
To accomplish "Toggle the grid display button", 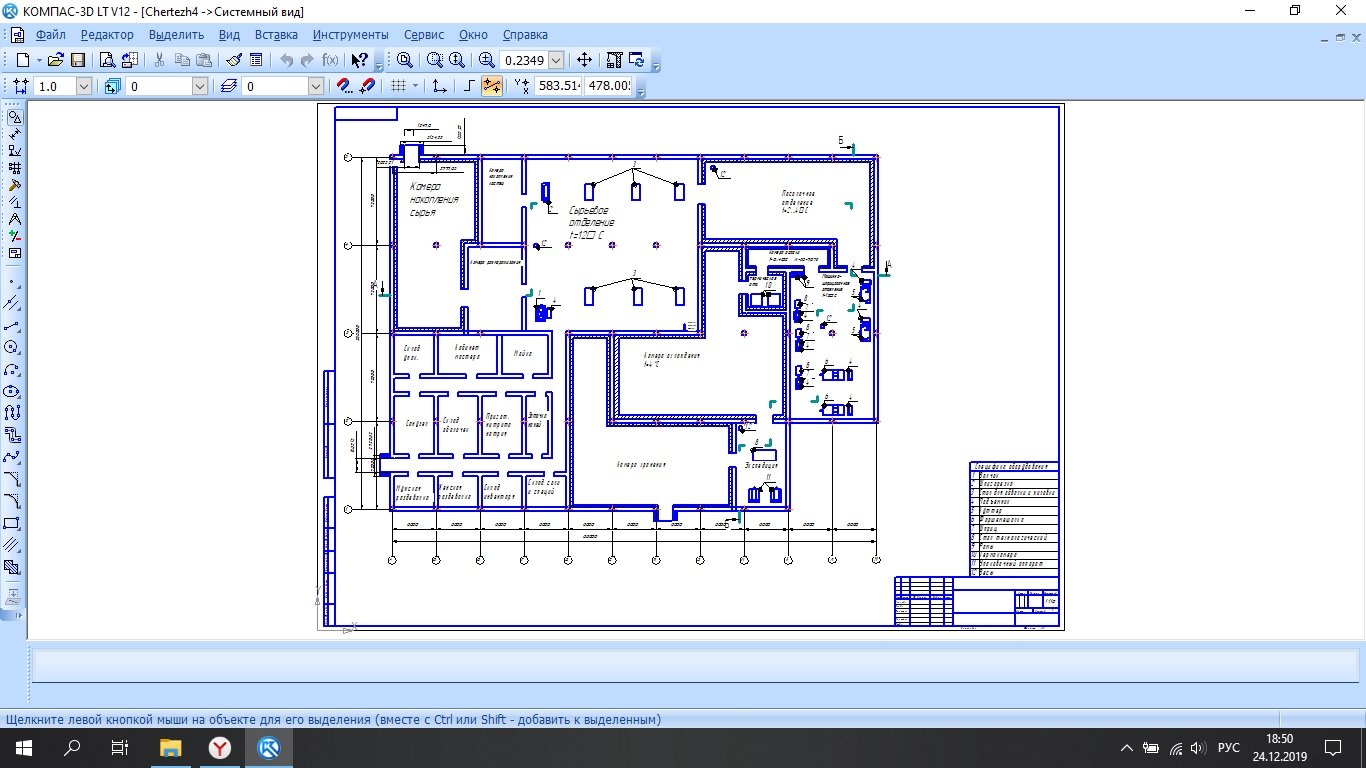I will pos(398,86).
